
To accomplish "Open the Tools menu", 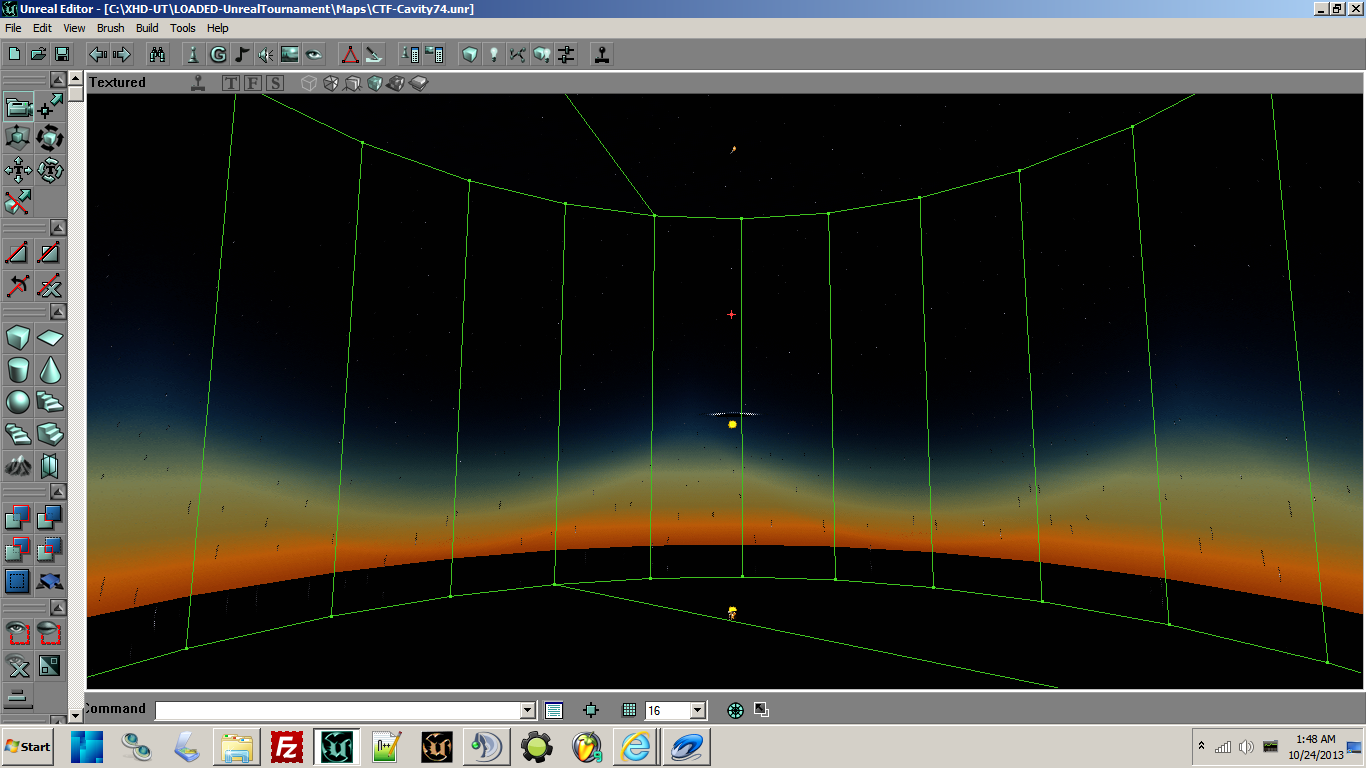I will tap(183, 28).
